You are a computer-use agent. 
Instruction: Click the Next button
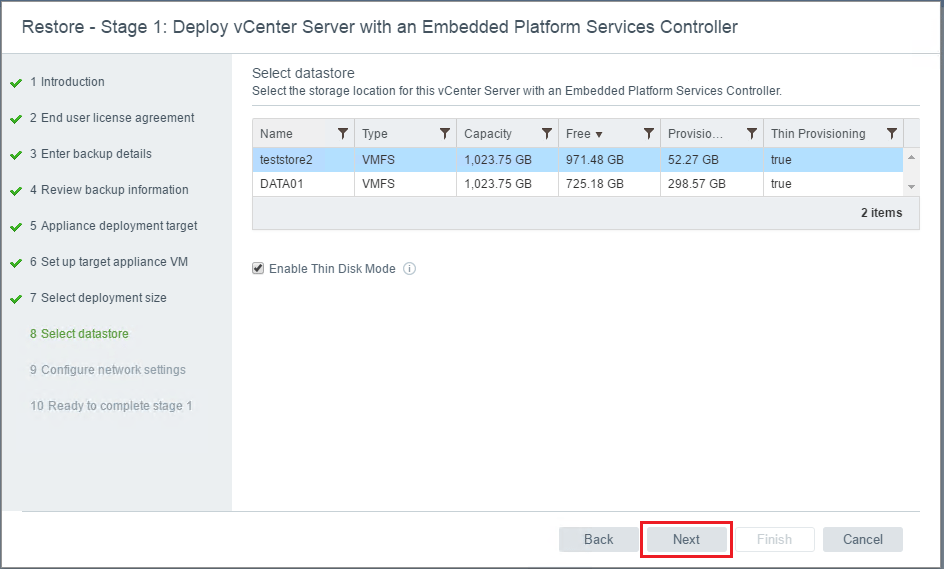pyautogui.click(x=686, y=539)
